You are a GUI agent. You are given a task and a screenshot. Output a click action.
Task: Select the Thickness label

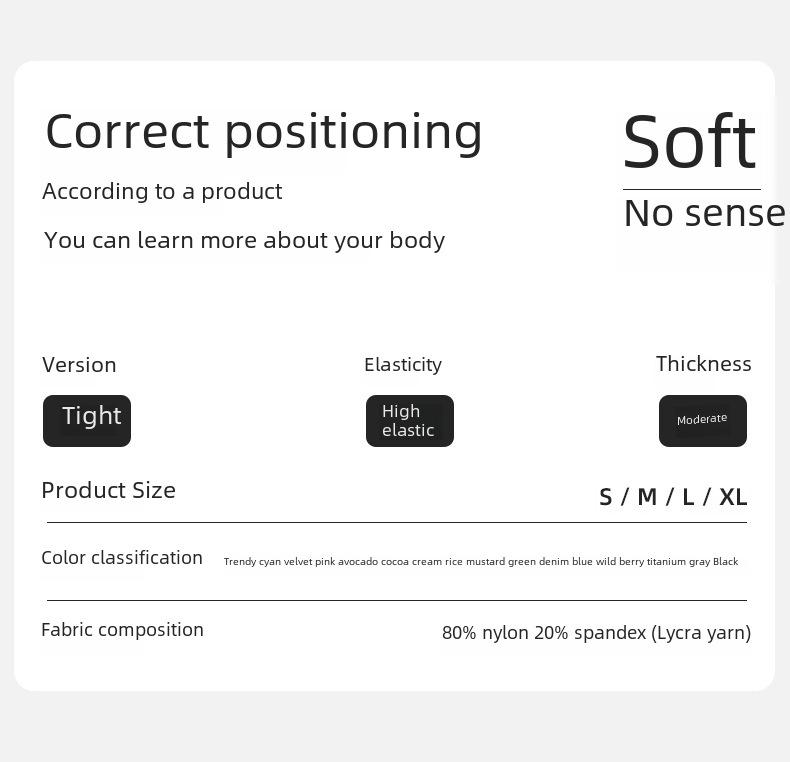(x=704, y=364)
